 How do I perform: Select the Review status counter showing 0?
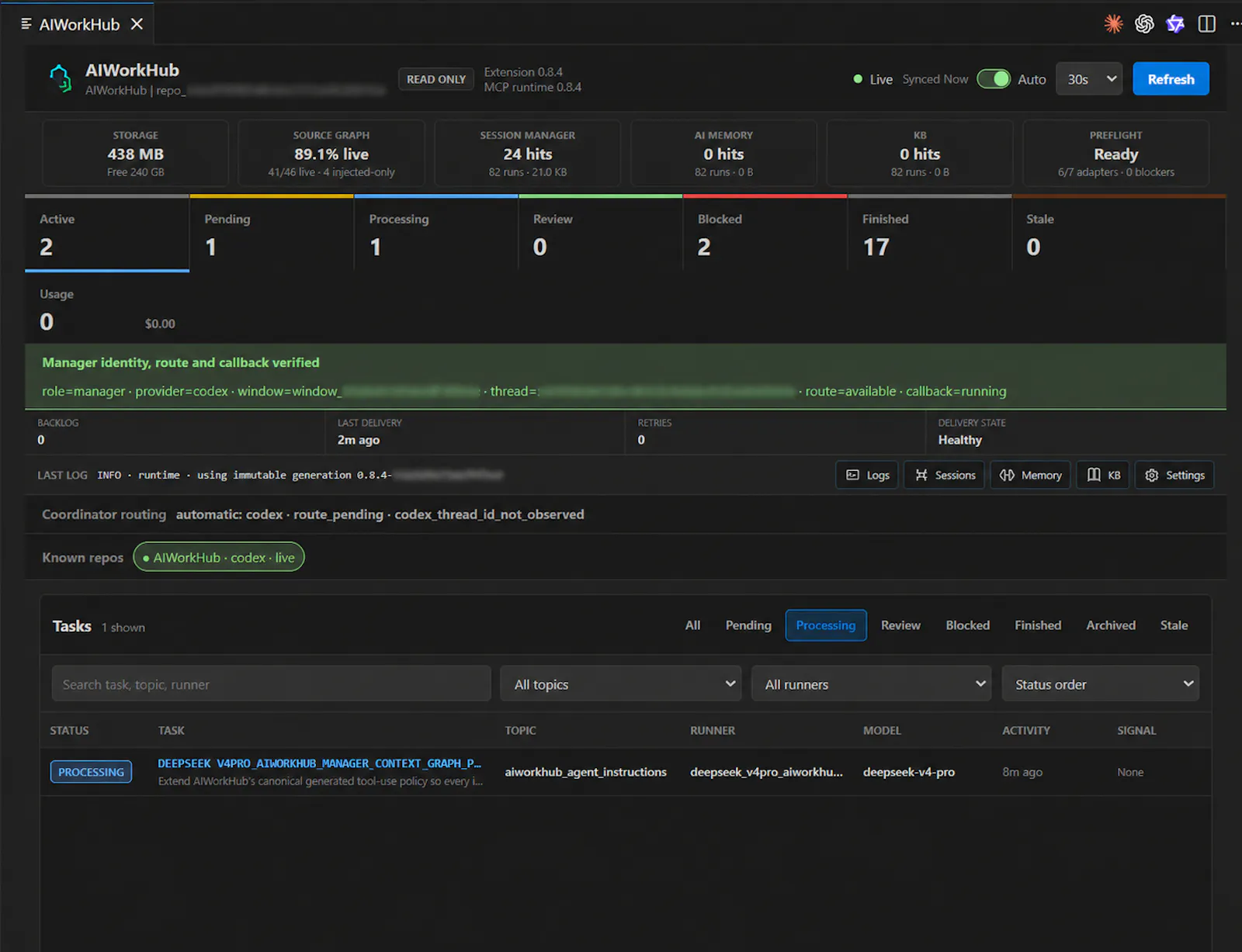(600, 234)
